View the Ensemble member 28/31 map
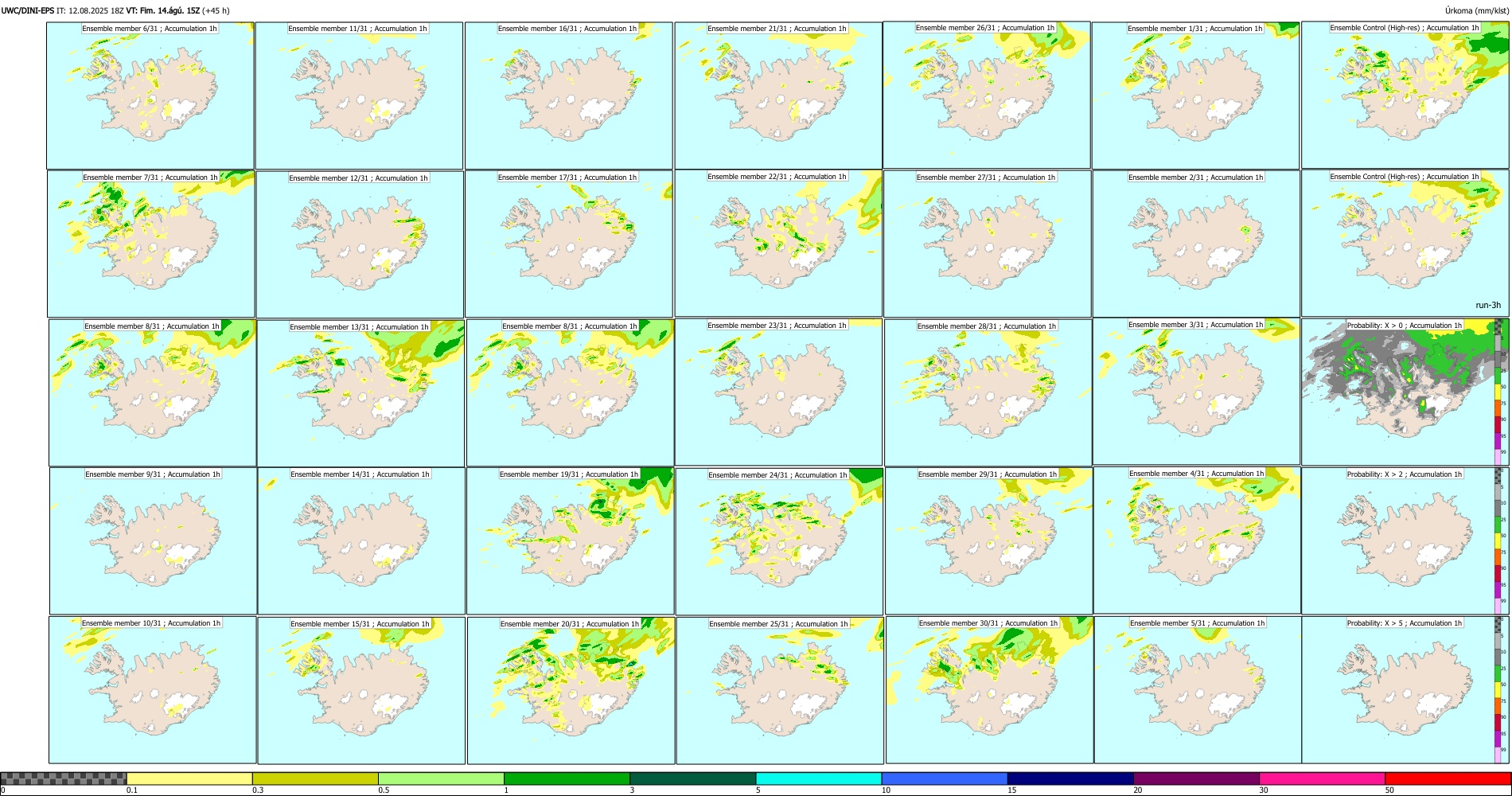 (x=988, y=393)
